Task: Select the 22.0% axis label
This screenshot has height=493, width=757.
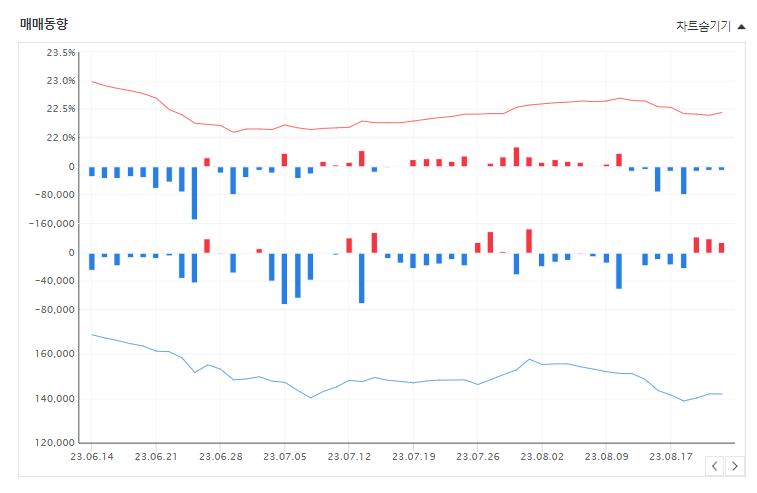Action: tap(61, 138)
